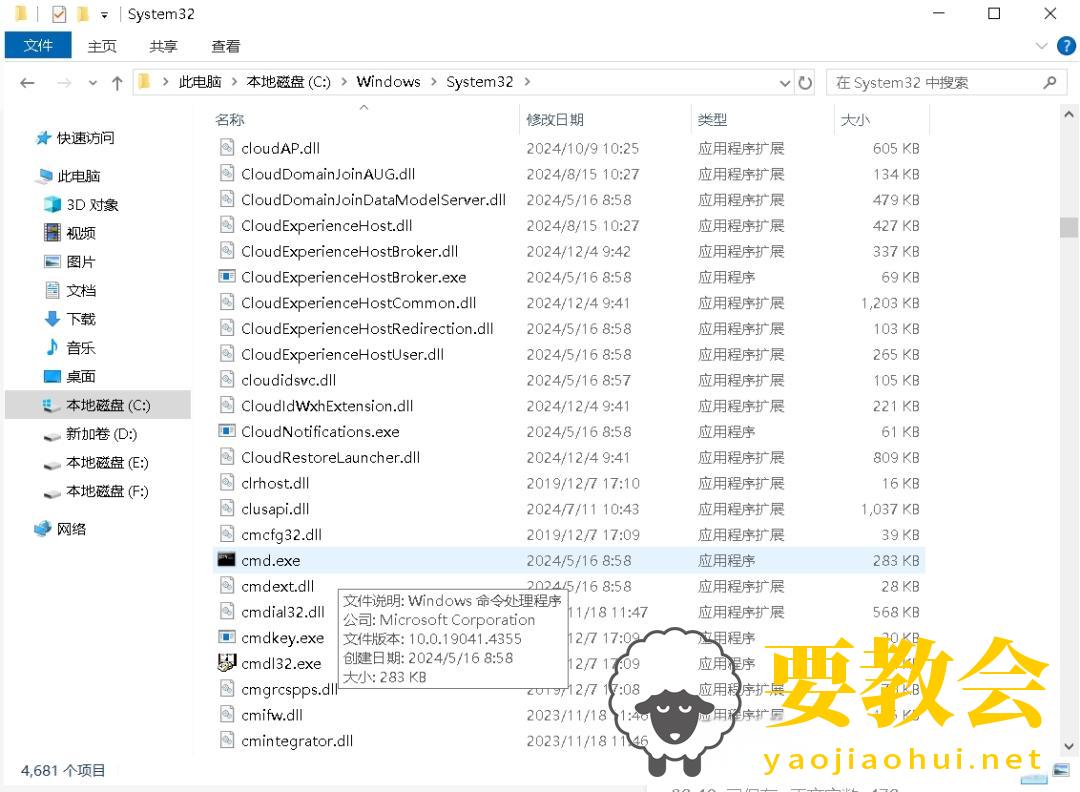1080x792 pixels.
Task: Click the CloudNotifications.exe file icon
Action: click(226, 431)
